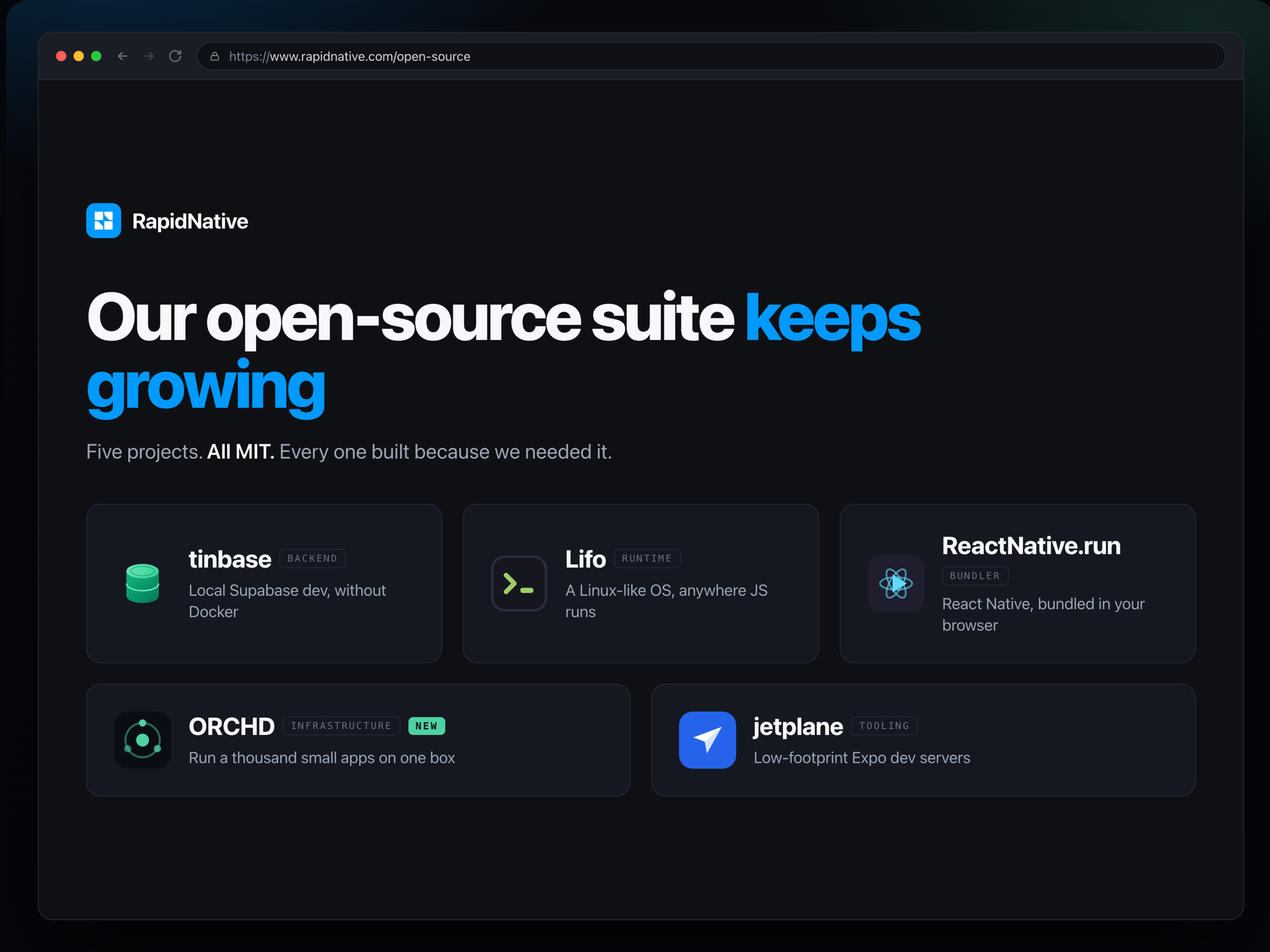Click the tinbase green database icon

click(142, 583)
